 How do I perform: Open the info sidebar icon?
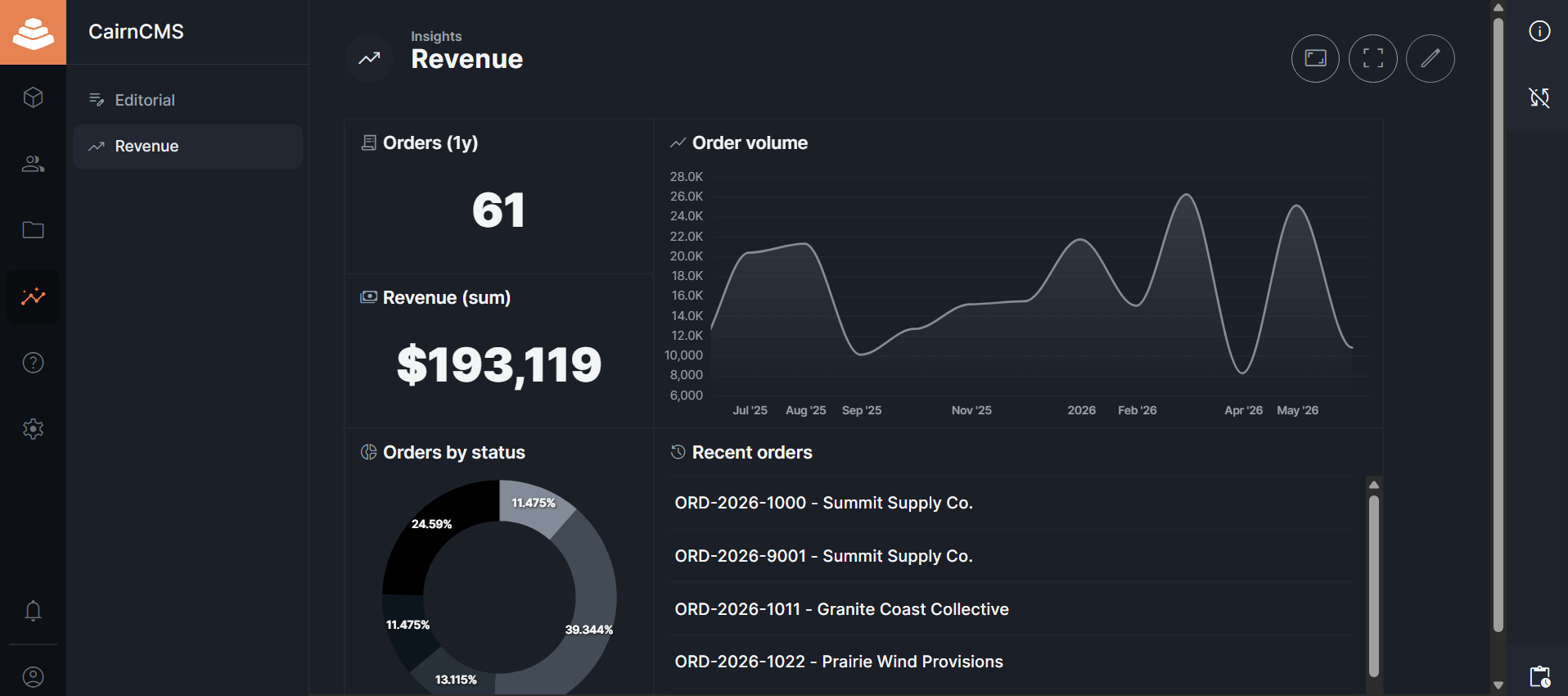click(1539, 31)
